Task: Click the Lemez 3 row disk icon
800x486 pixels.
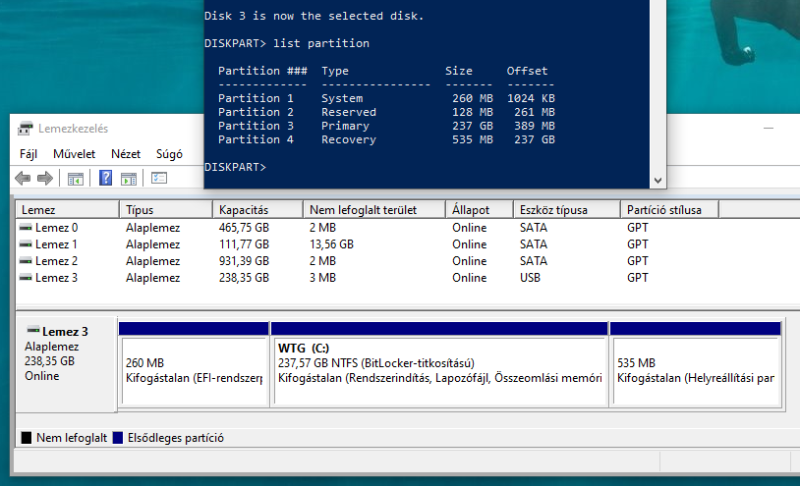Action: (26, 278)
